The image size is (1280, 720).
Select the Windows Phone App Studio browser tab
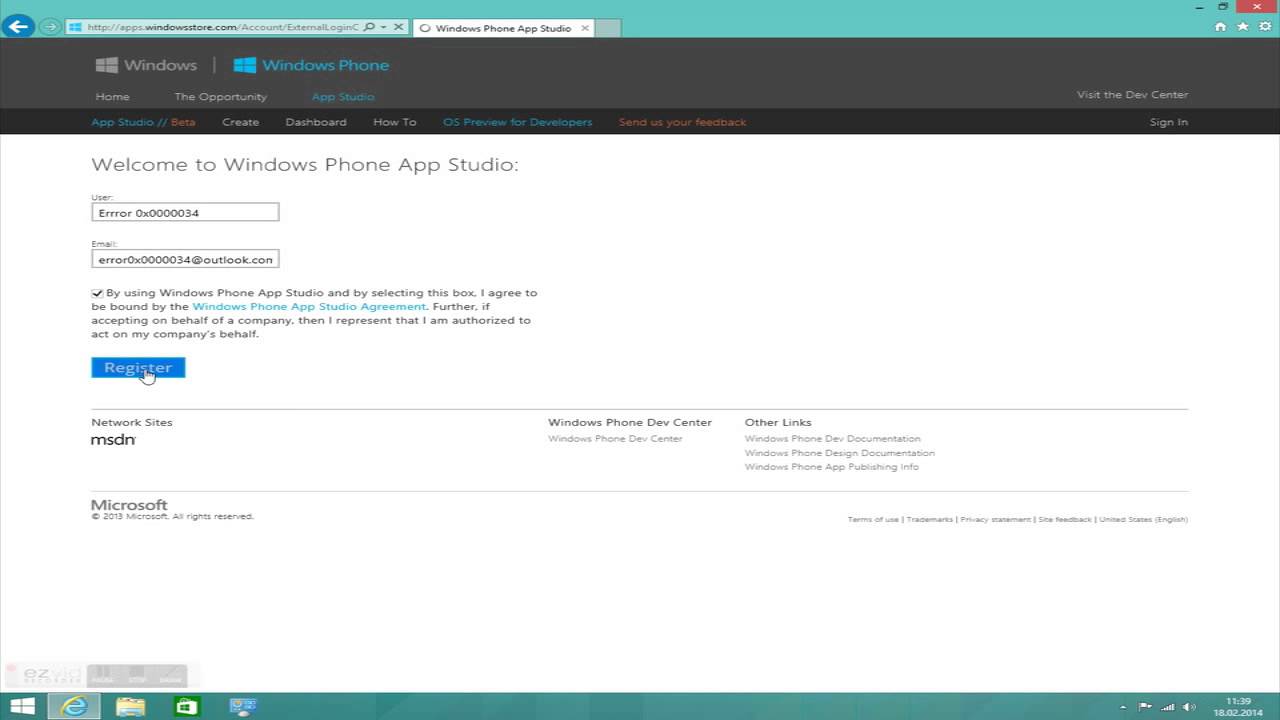point(502,28)
